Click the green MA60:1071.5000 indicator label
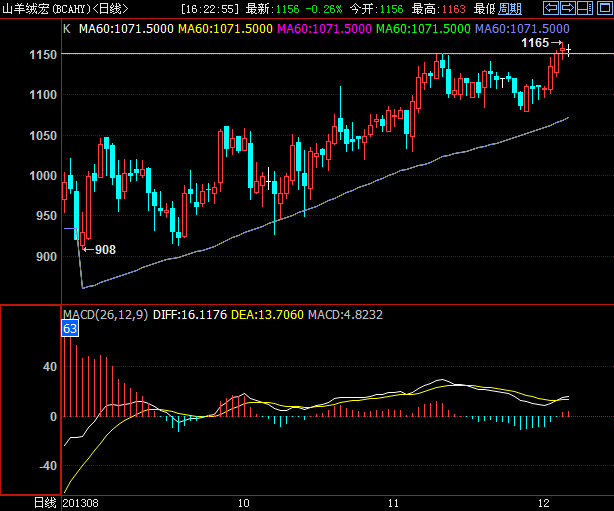 tap(423, 29)
